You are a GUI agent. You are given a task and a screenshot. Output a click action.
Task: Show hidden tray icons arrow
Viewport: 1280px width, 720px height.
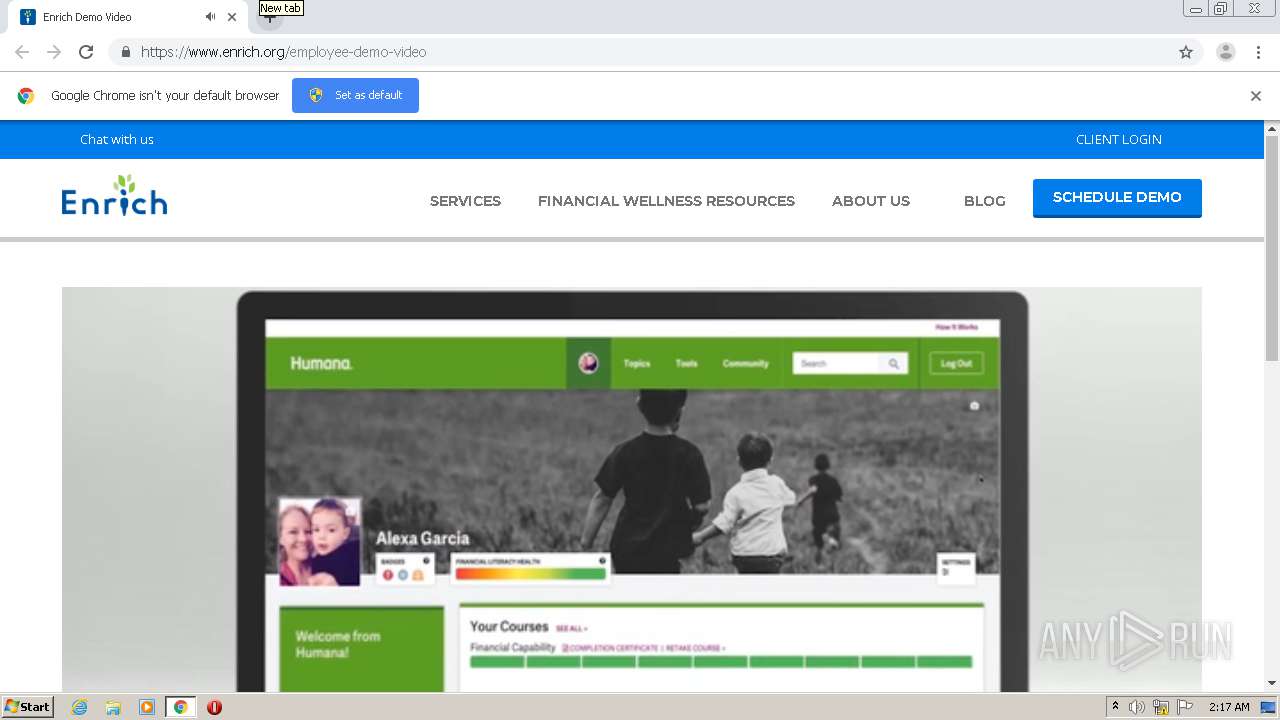(1115, 707)
